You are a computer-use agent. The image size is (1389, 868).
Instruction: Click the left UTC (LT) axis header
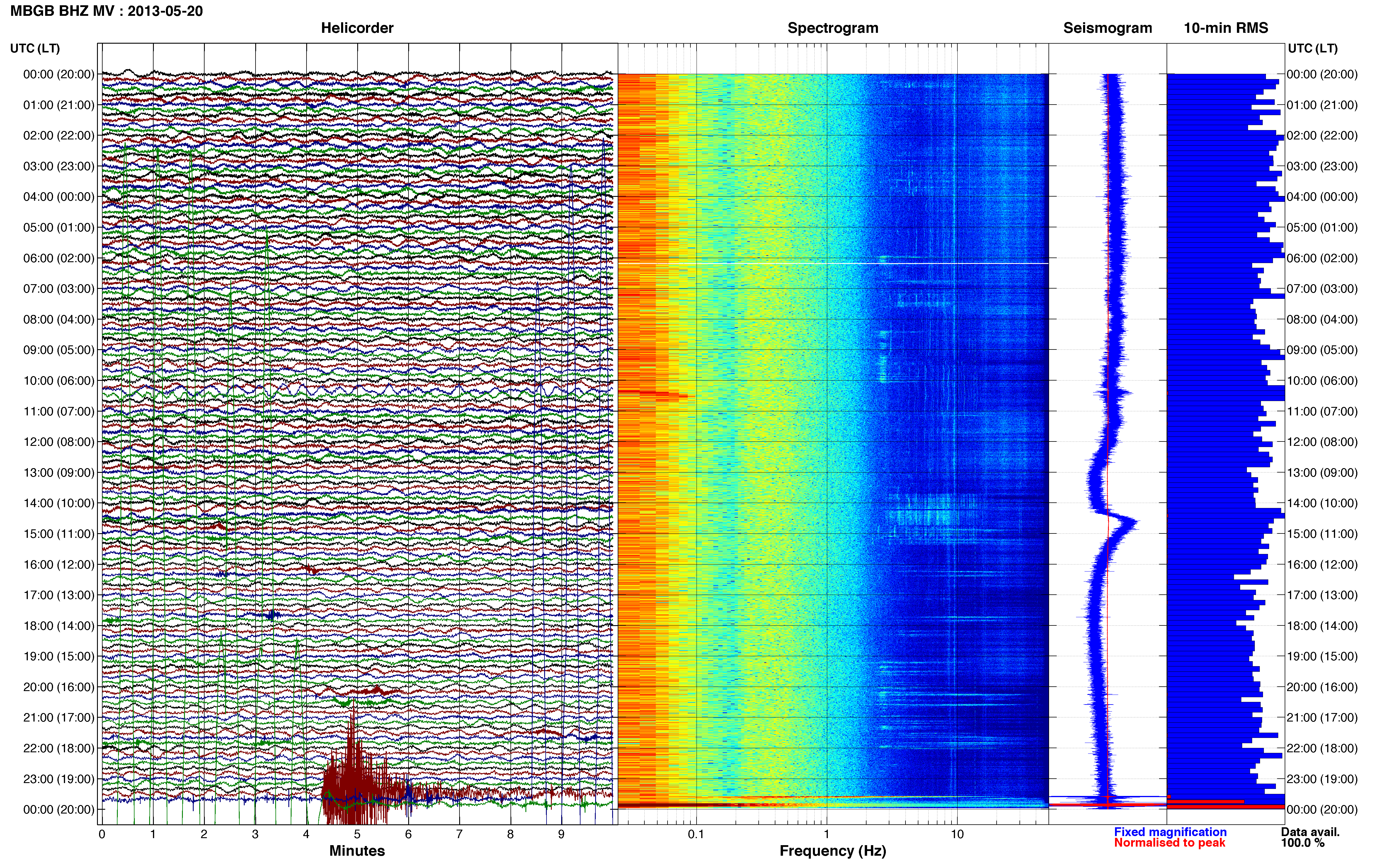click(35, 48)
